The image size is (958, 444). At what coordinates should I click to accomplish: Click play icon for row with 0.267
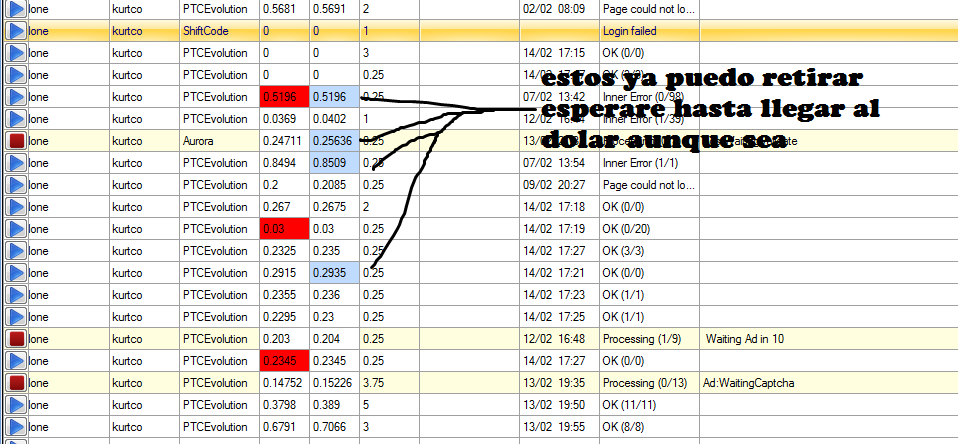tap(16, 207)
